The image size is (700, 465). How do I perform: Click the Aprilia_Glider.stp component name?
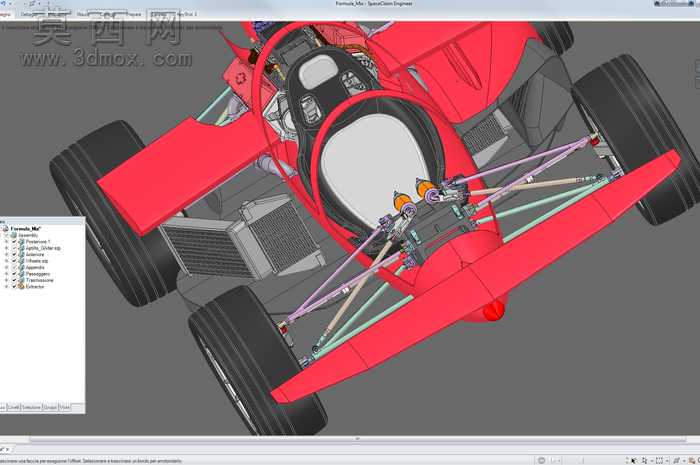tap(43, 248)
